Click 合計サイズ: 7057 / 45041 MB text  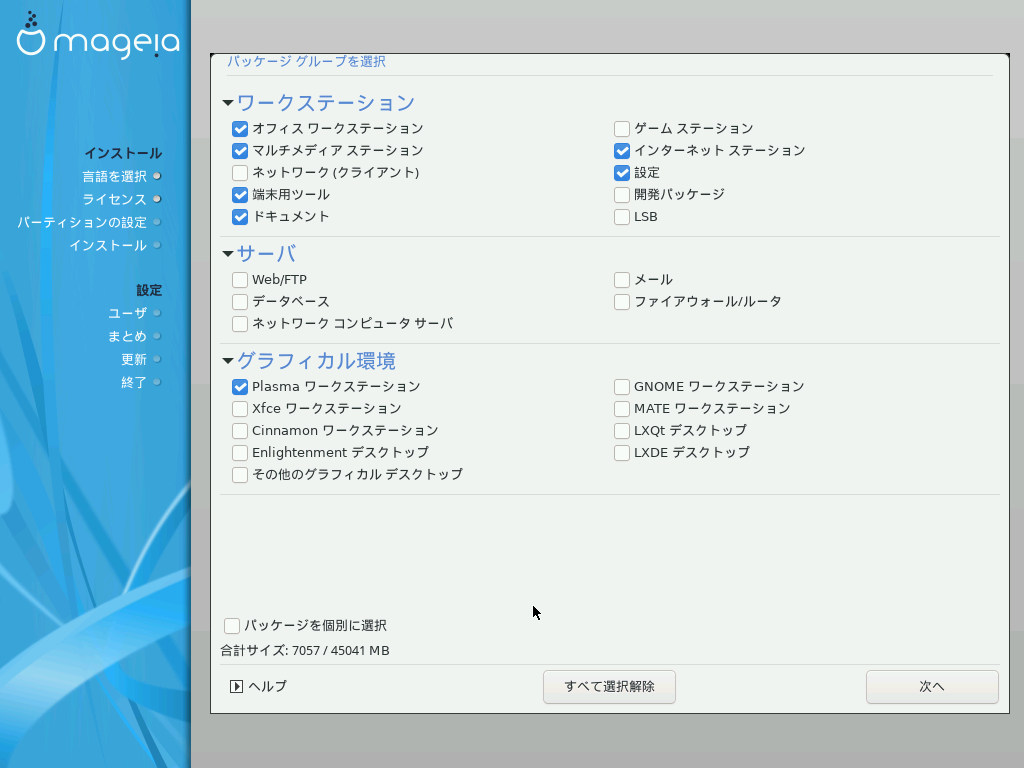305,650
